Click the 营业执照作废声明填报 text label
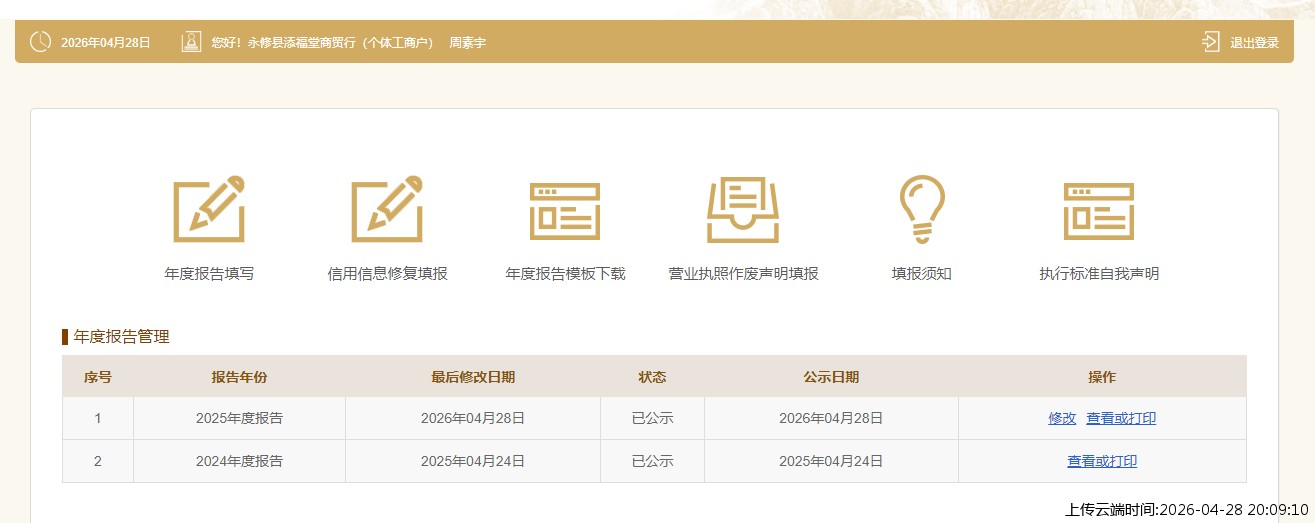1315x523 pixels. coord(743,274)
